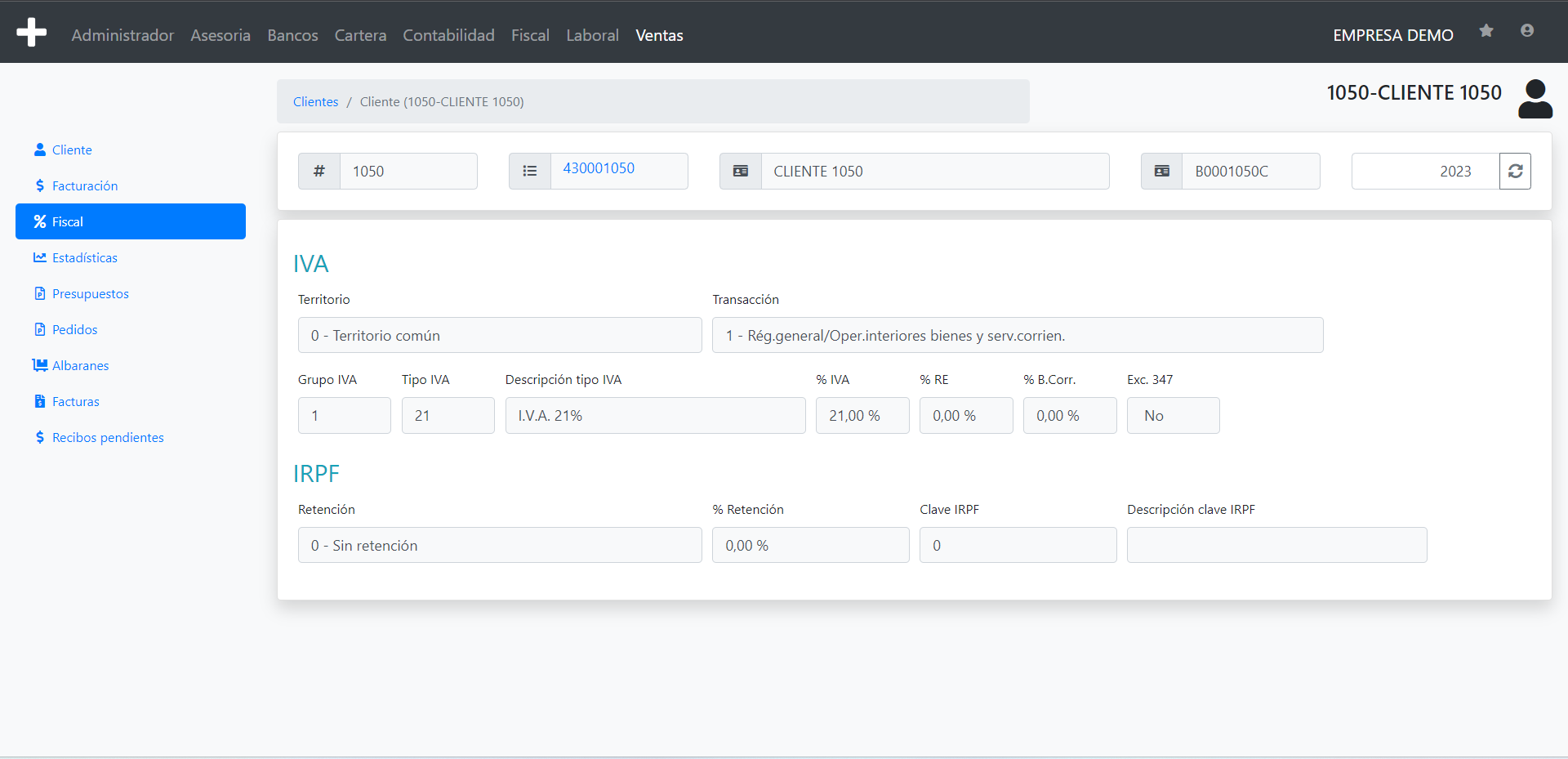Click the Territorio field
The width and height of the screenshot is (1568, 759).
click(500, 335)
